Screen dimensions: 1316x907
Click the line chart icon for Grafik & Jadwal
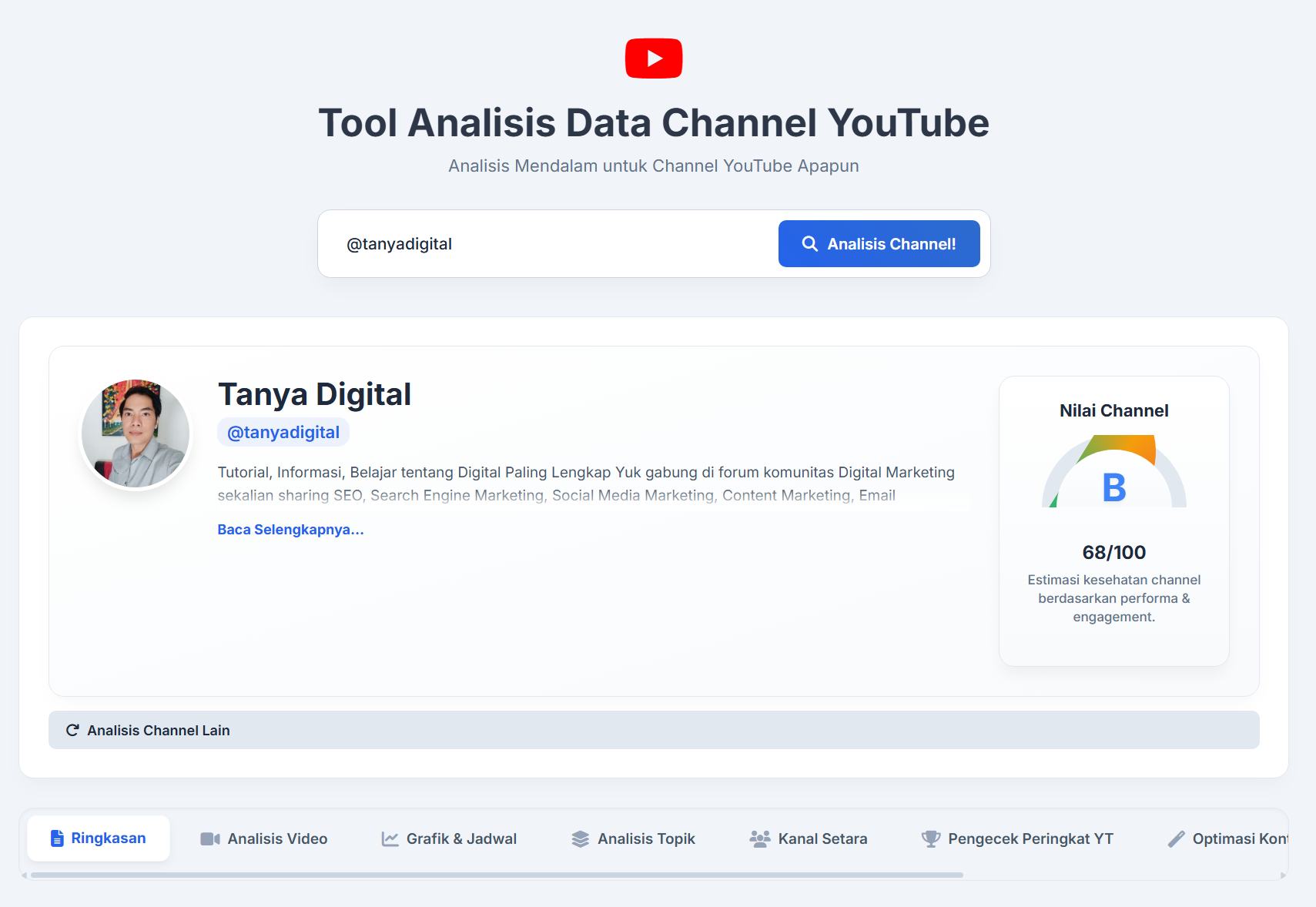(390, 839)
